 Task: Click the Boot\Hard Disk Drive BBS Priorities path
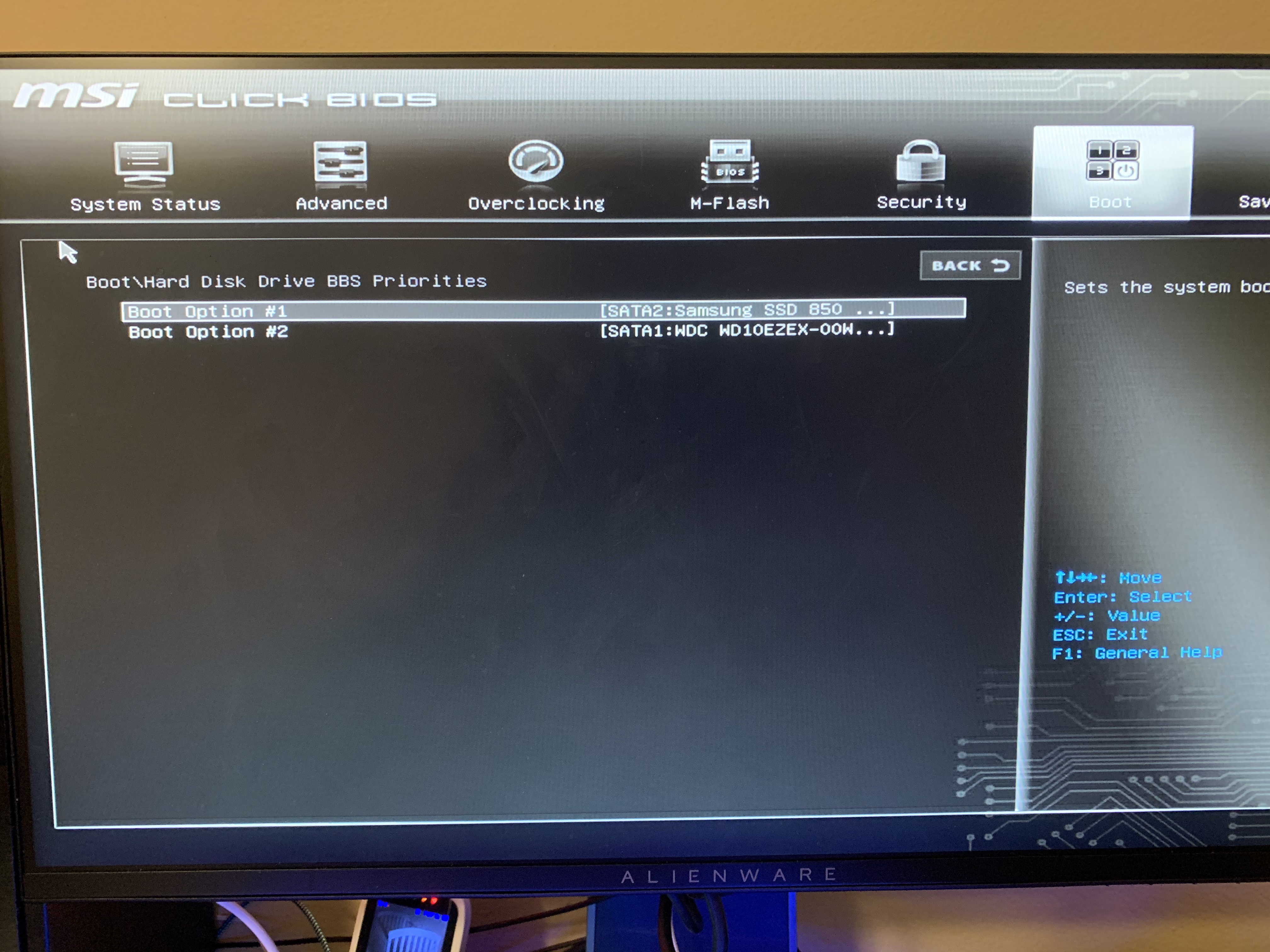(286, 281)
